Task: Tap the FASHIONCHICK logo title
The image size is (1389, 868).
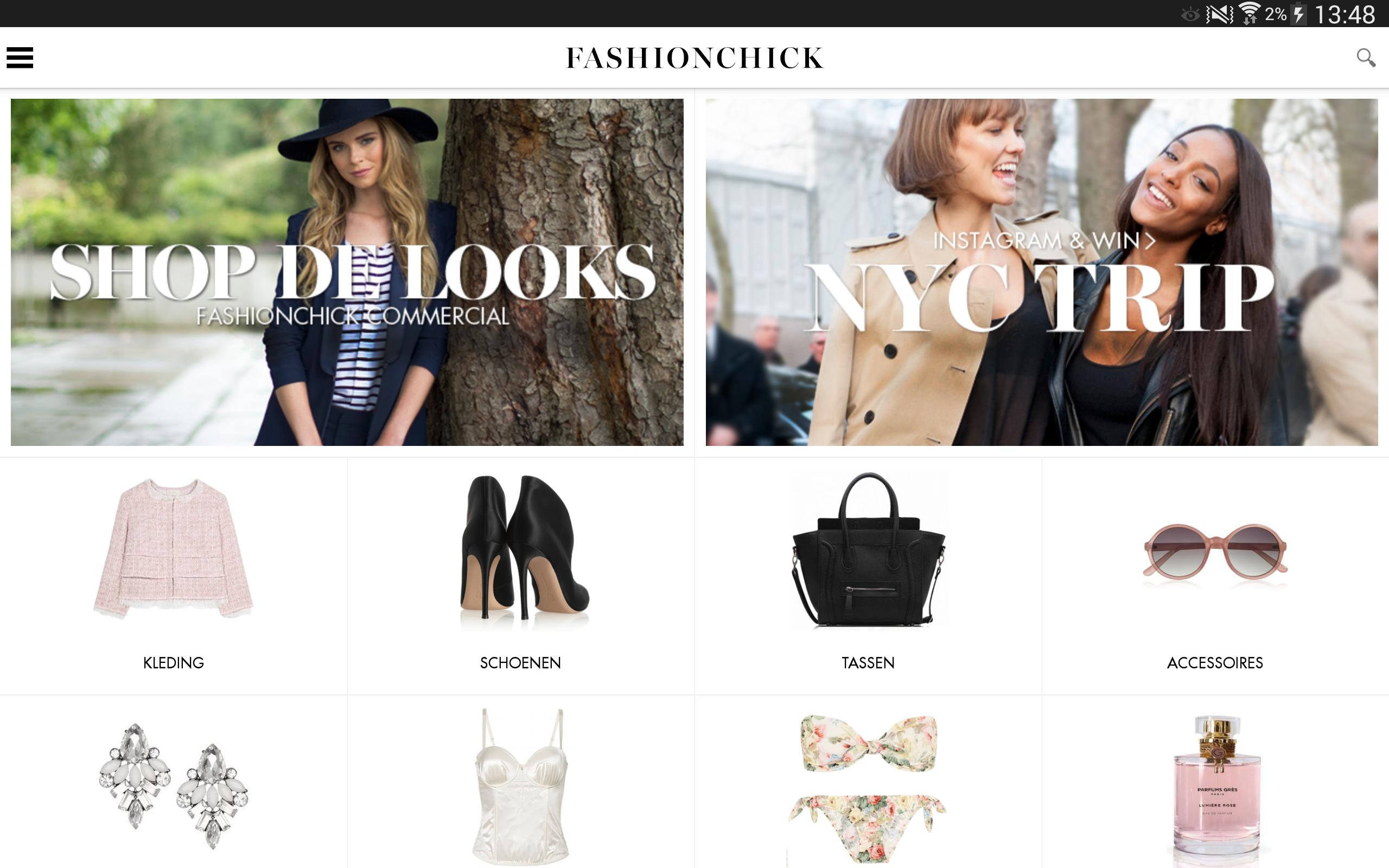Action: point(694,58)
